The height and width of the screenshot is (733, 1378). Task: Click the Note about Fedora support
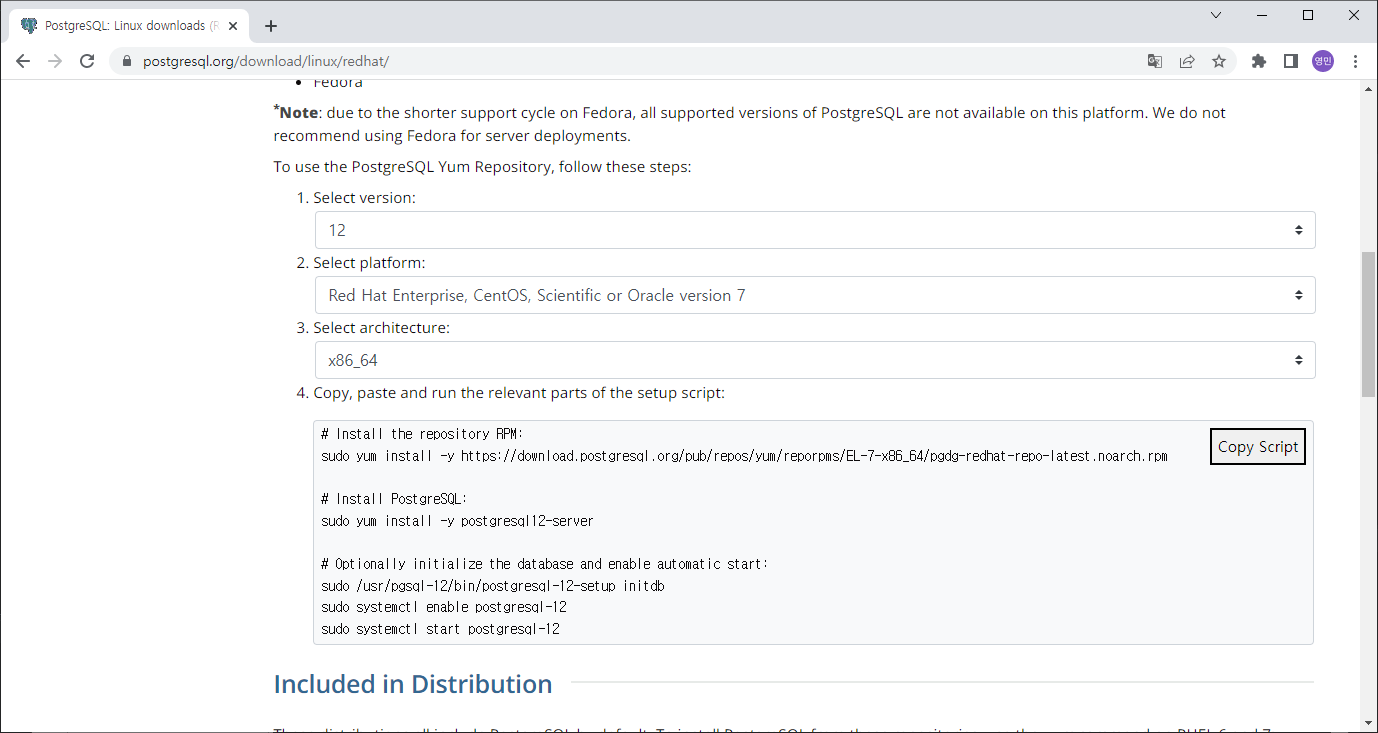[750, 124]
